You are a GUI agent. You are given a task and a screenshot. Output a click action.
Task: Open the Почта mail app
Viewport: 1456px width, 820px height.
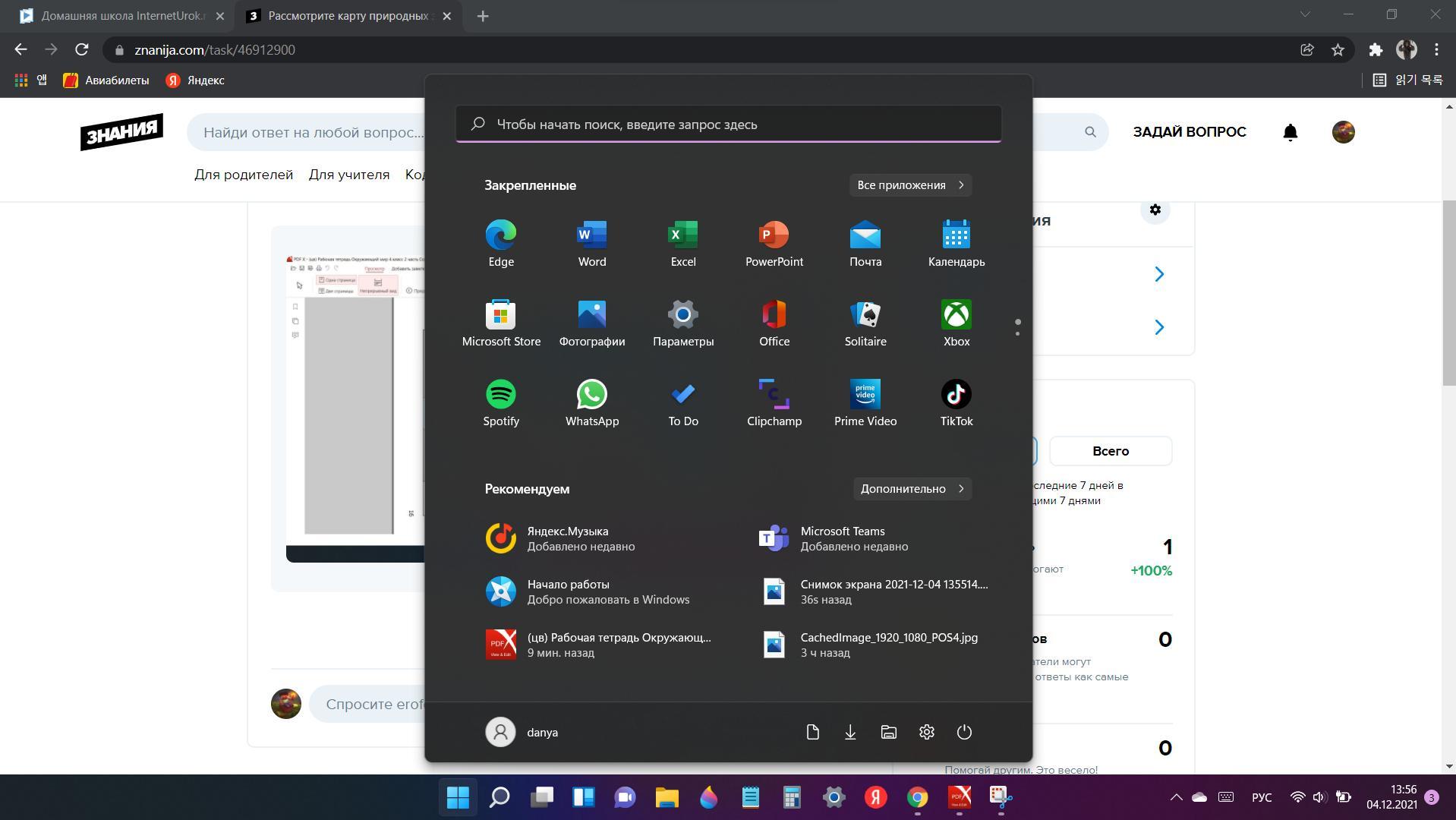(865, 244)
